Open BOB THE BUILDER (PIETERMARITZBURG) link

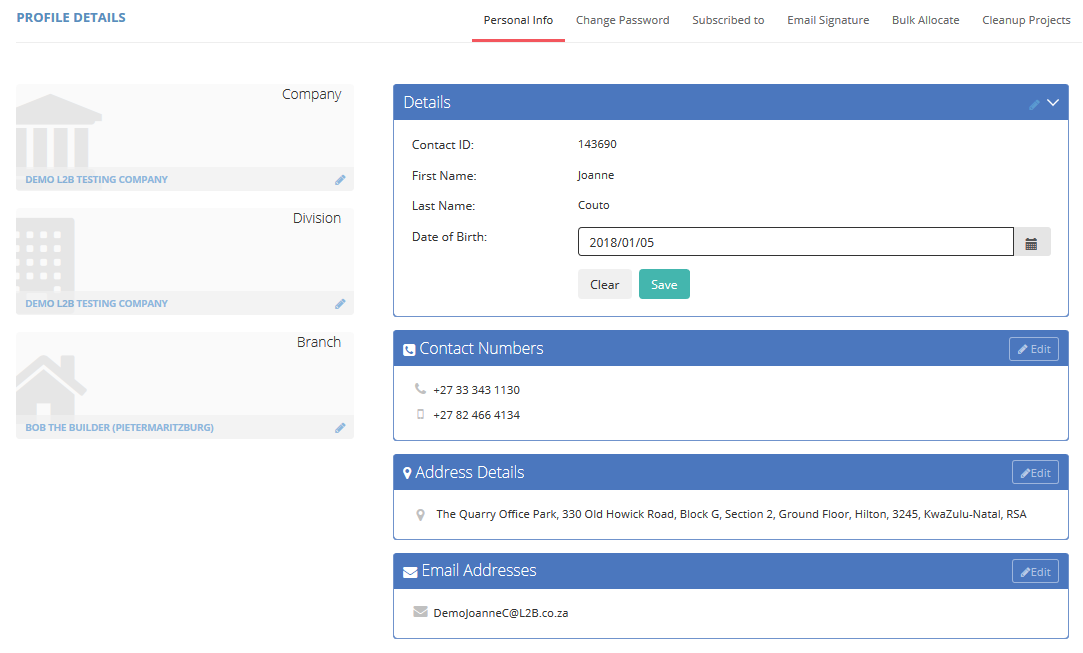tap(119, 428)
